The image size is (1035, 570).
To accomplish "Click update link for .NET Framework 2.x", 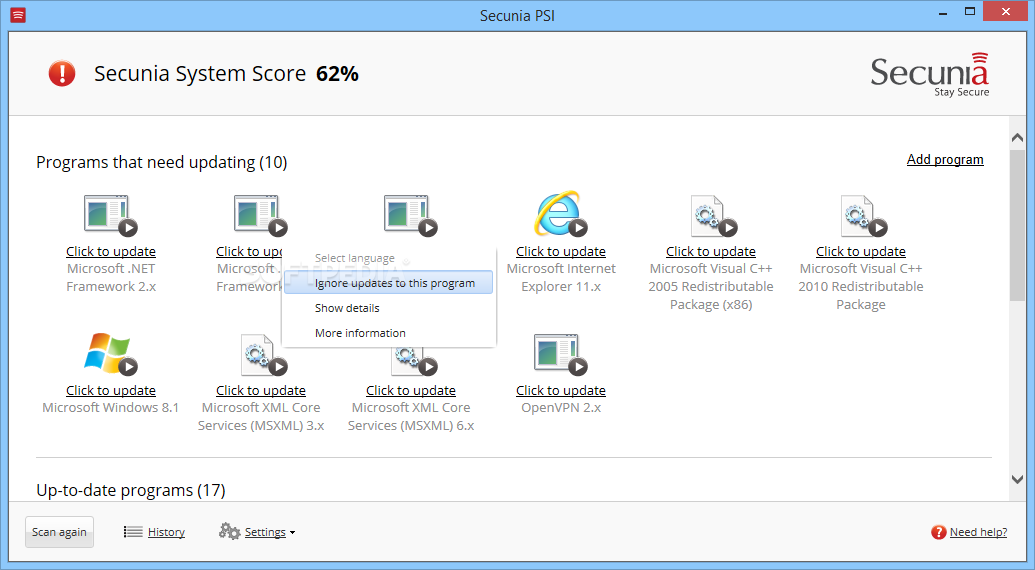I will [x=111, y=251].
